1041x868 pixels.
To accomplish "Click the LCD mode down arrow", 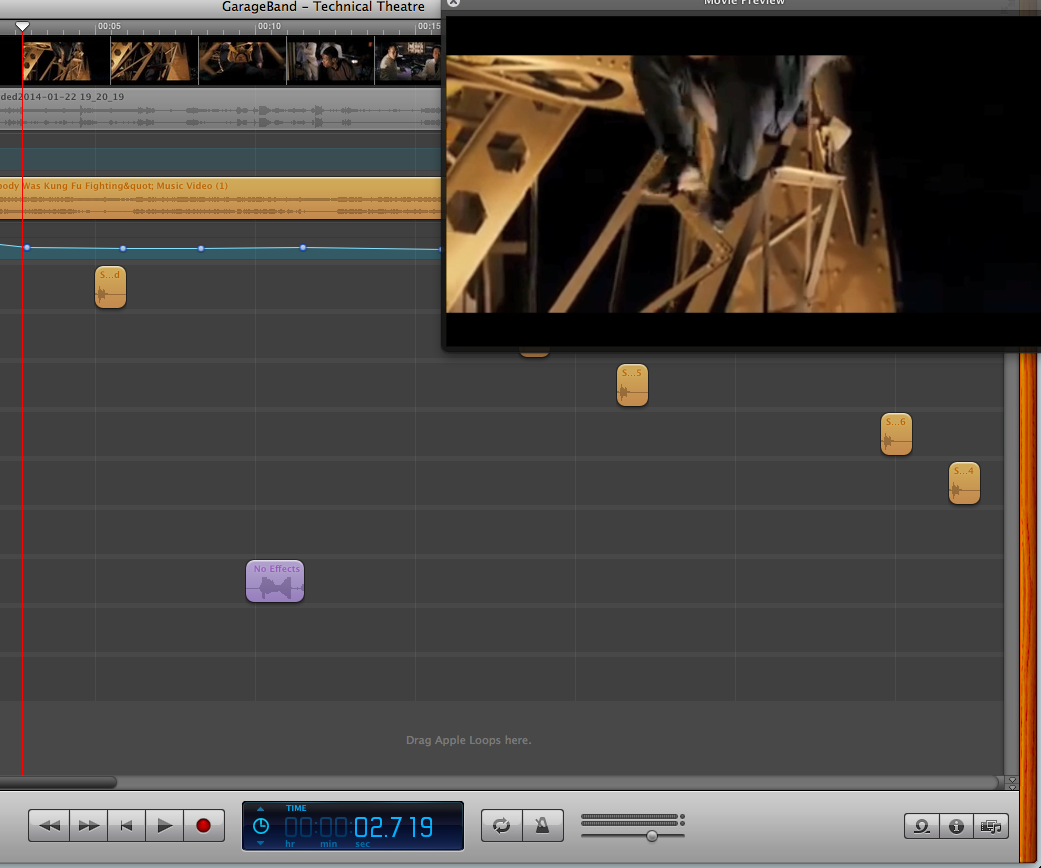I will [260, 843].
